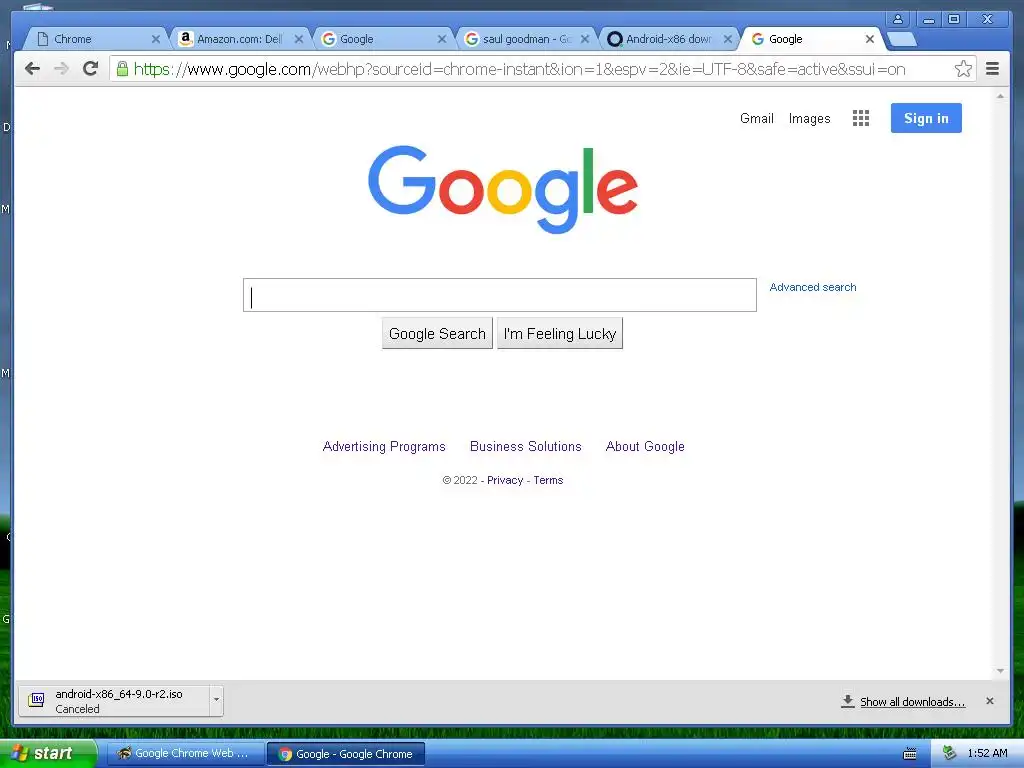
Task: Open the Gmail link
Action: coord(756,118)
